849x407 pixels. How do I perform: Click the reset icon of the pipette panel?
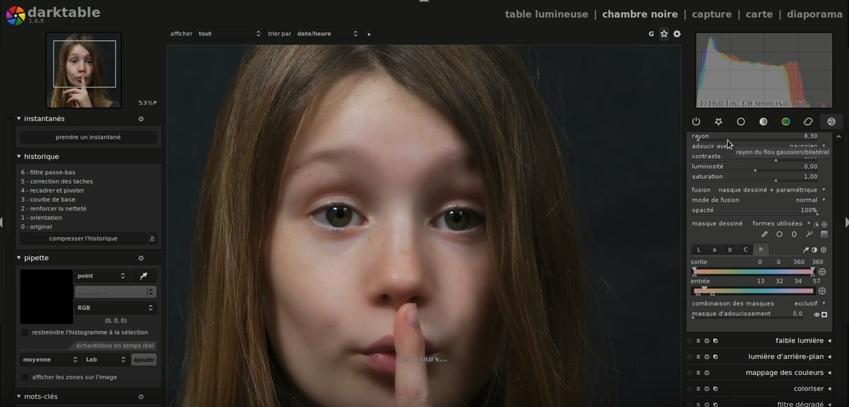coord(141,258)
